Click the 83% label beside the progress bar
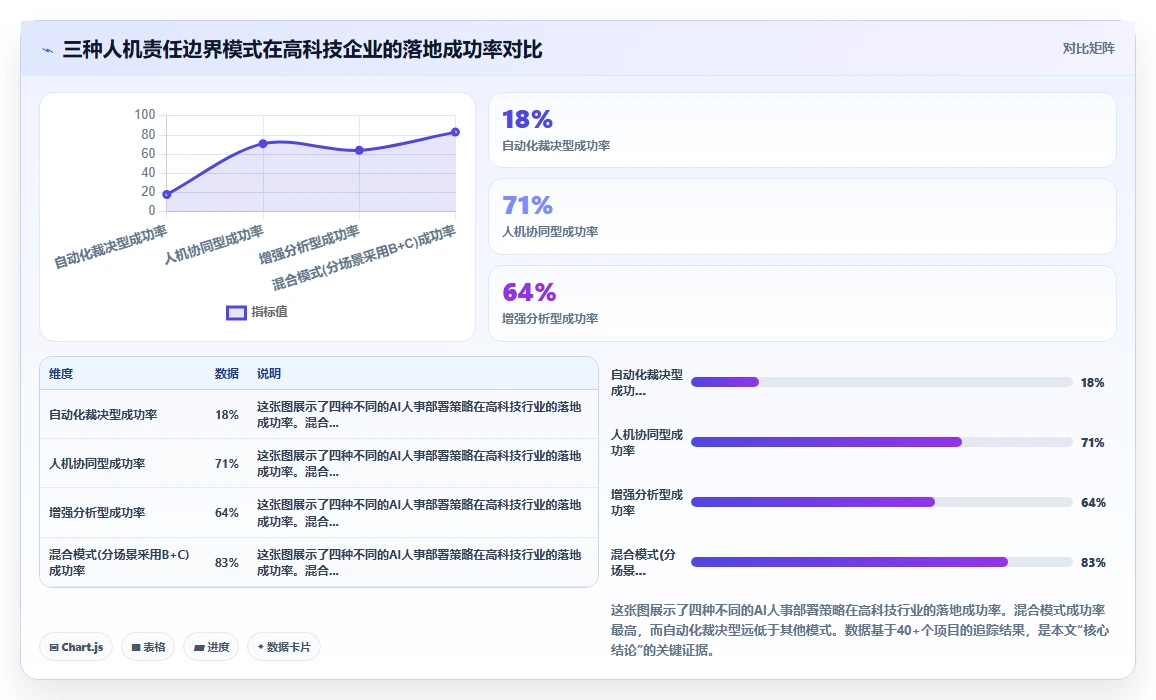Viewport: 1156px width, 700px height. coord(1093,562)
